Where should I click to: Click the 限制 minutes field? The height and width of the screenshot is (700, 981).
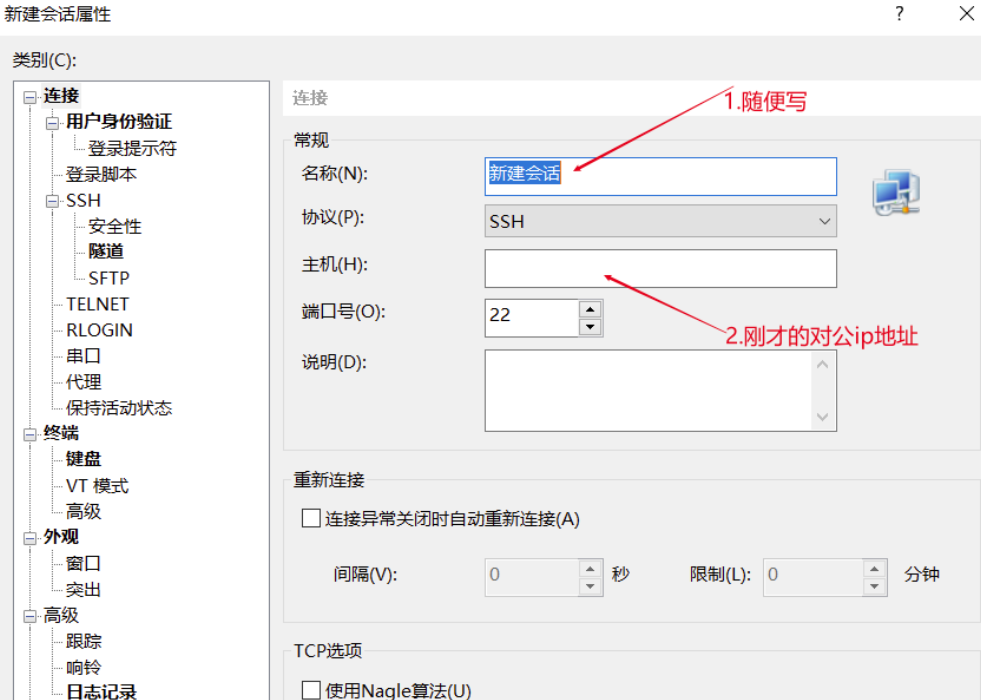813,577
